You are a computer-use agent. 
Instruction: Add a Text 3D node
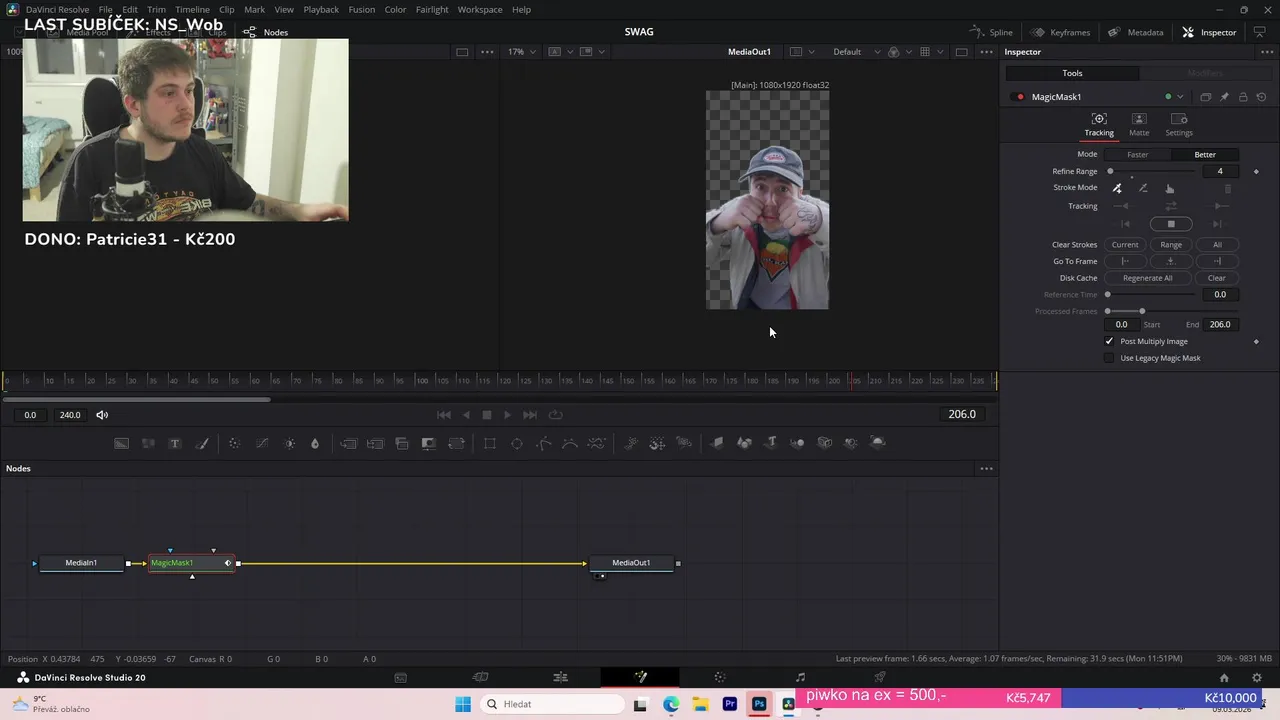[771, 443]
